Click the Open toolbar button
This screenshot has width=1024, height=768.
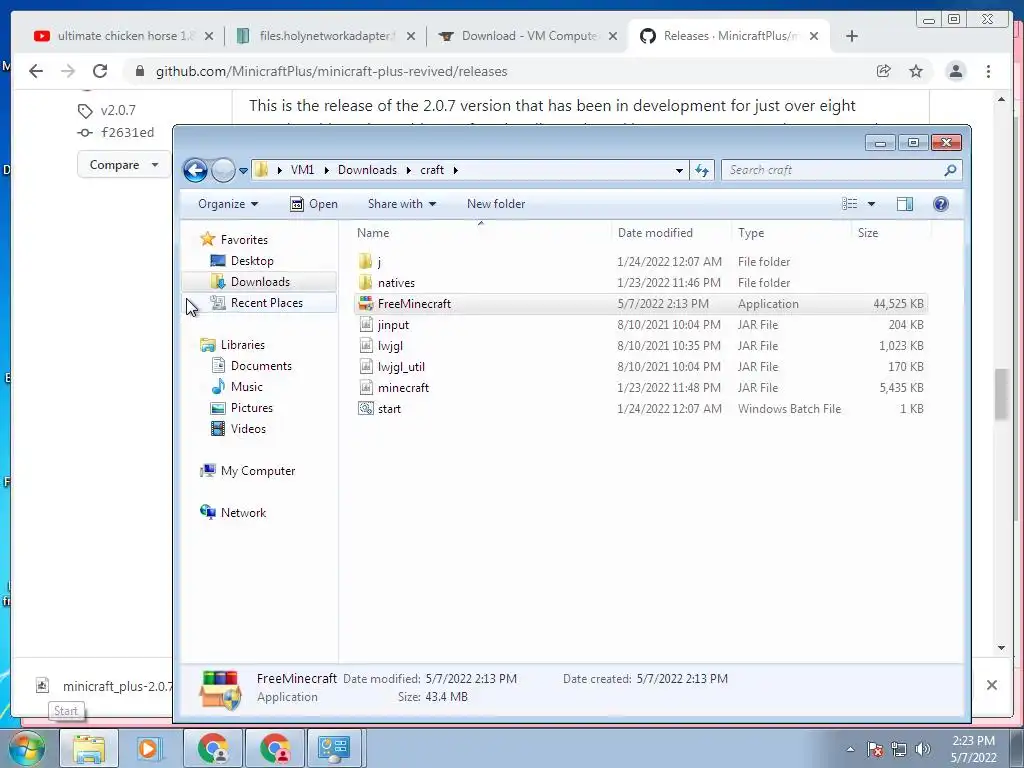click(x=314, y=204)
